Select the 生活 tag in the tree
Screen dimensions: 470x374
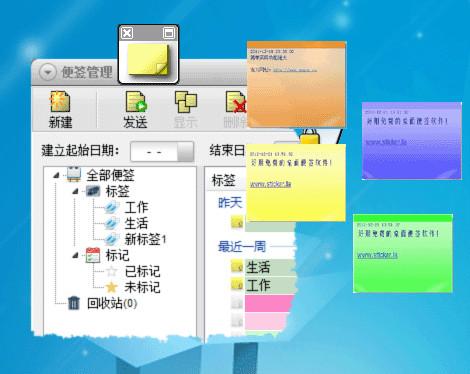coord(136,223)
